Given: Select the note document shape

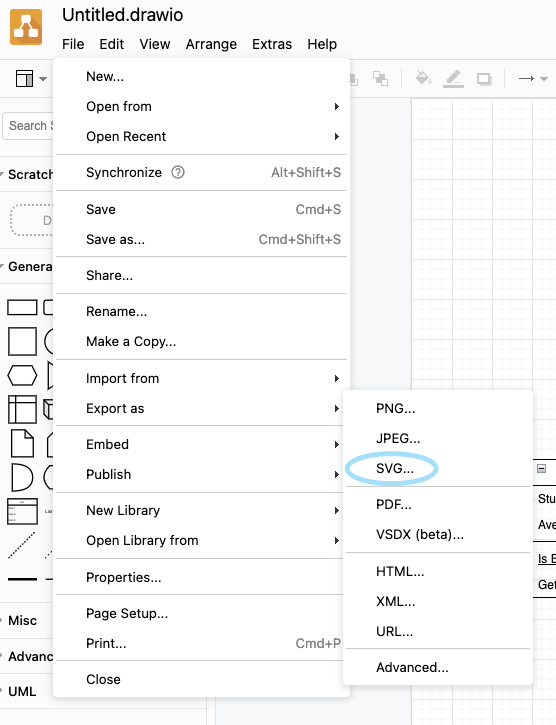Looking at the screenshot, I should tap(22, 443).
